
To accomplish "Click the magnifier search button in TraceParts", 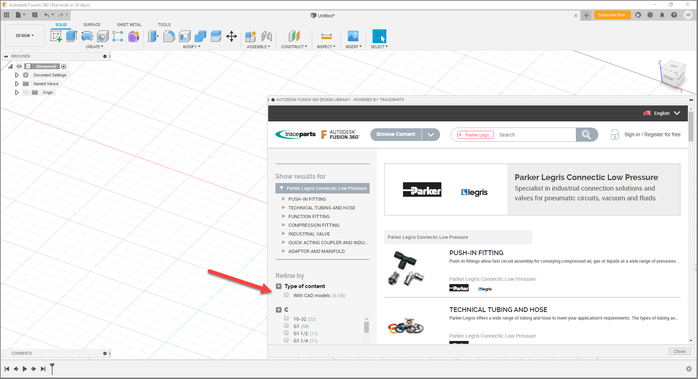I will (x=587, y=134).
